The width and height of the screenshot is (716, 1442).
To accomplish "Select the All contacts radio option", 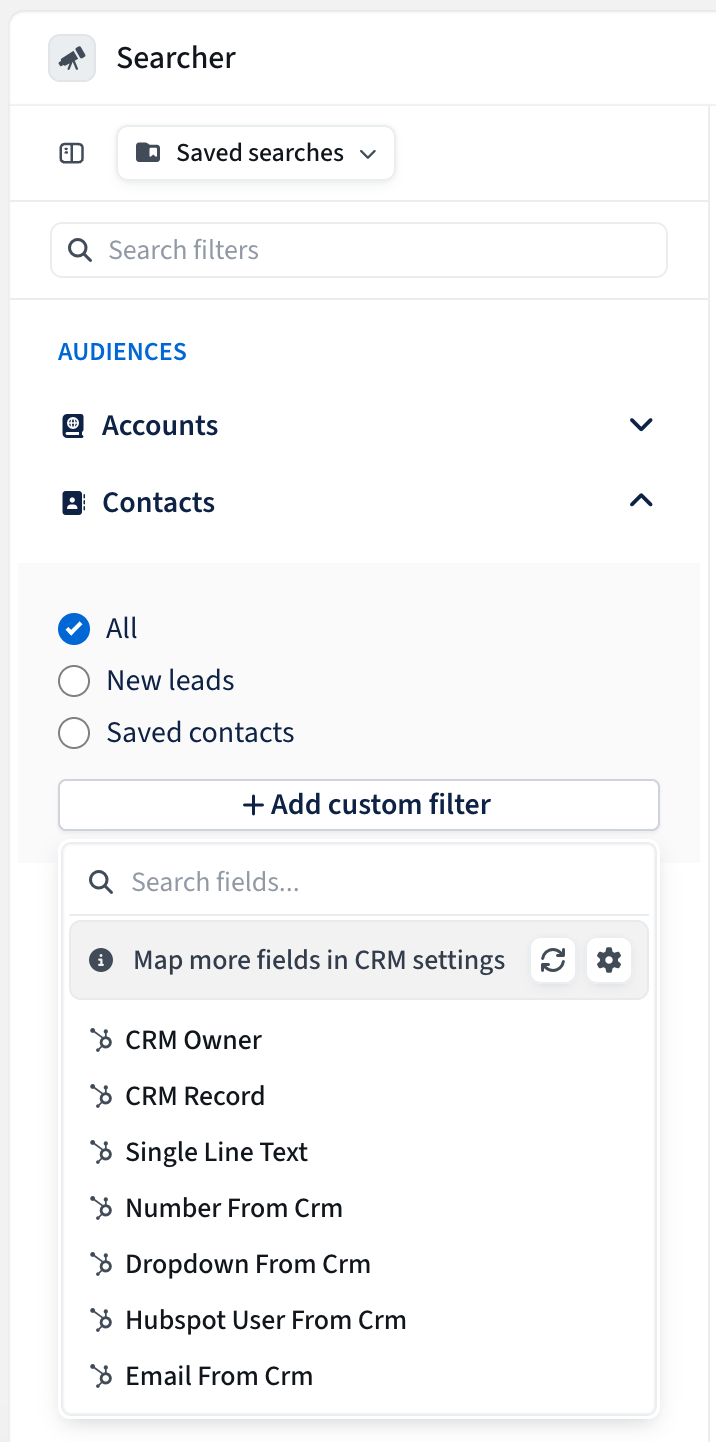I will point(74,629).
